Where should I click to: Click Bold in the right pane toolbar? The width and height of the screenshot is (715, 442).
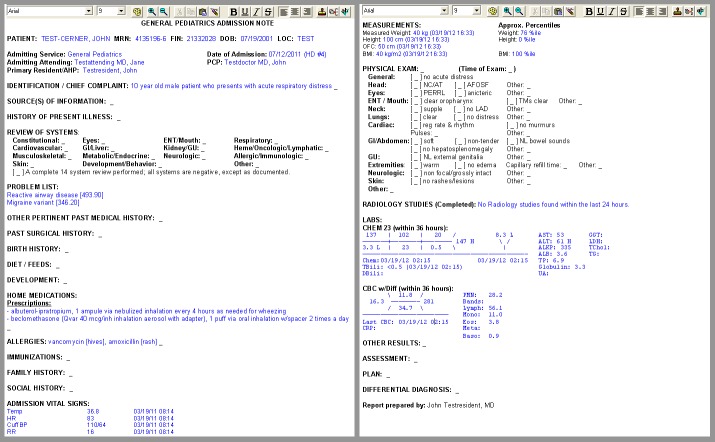pyautogui.click(x=589, y=11)
